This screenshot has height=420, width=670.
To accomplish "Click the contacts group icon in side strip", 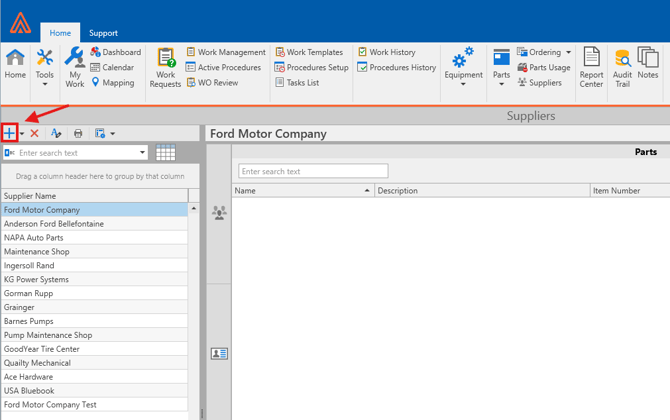I will click(219, 213).
